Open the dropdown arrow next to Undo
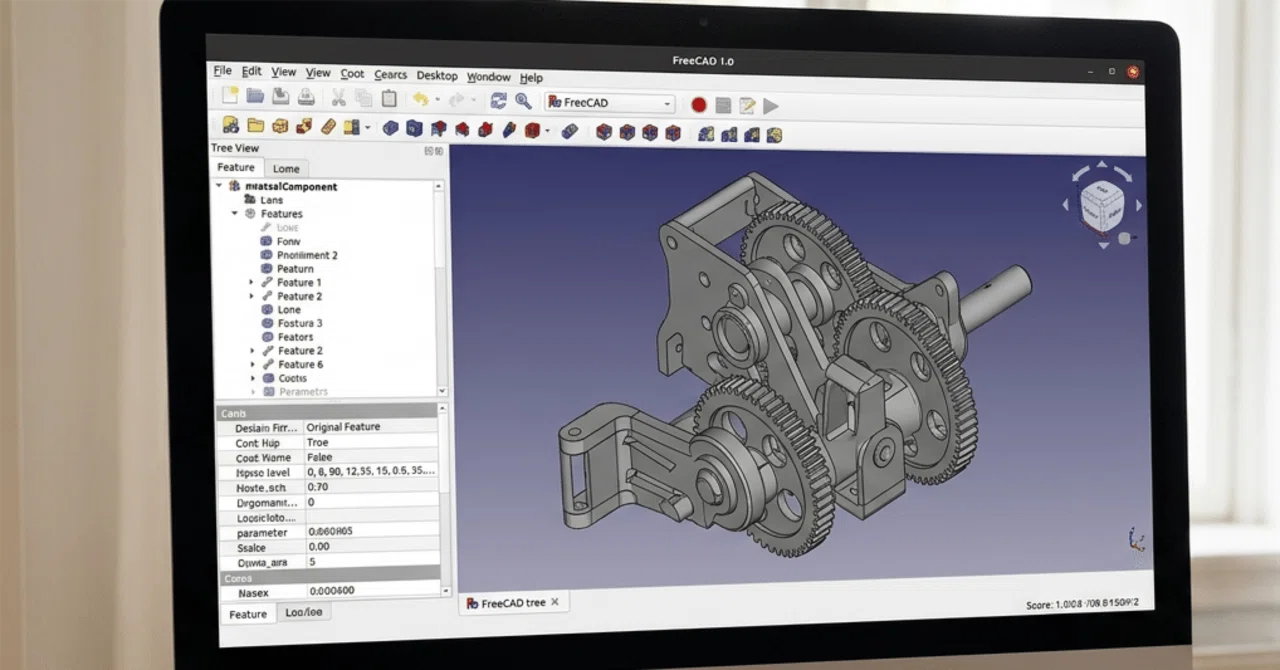 coord(438,100)
